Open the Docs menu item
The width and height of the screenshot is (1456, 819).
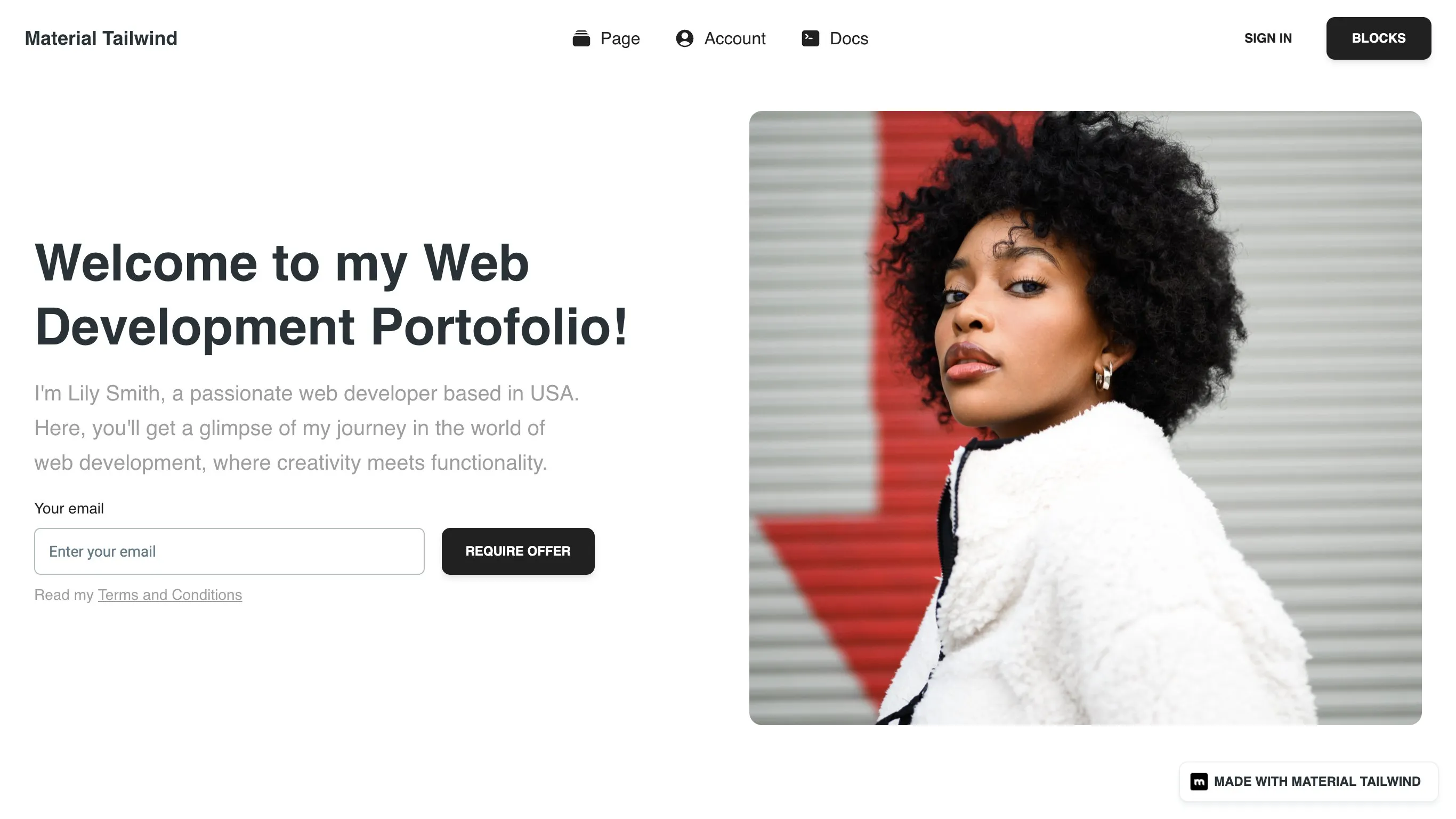(834, 38)
